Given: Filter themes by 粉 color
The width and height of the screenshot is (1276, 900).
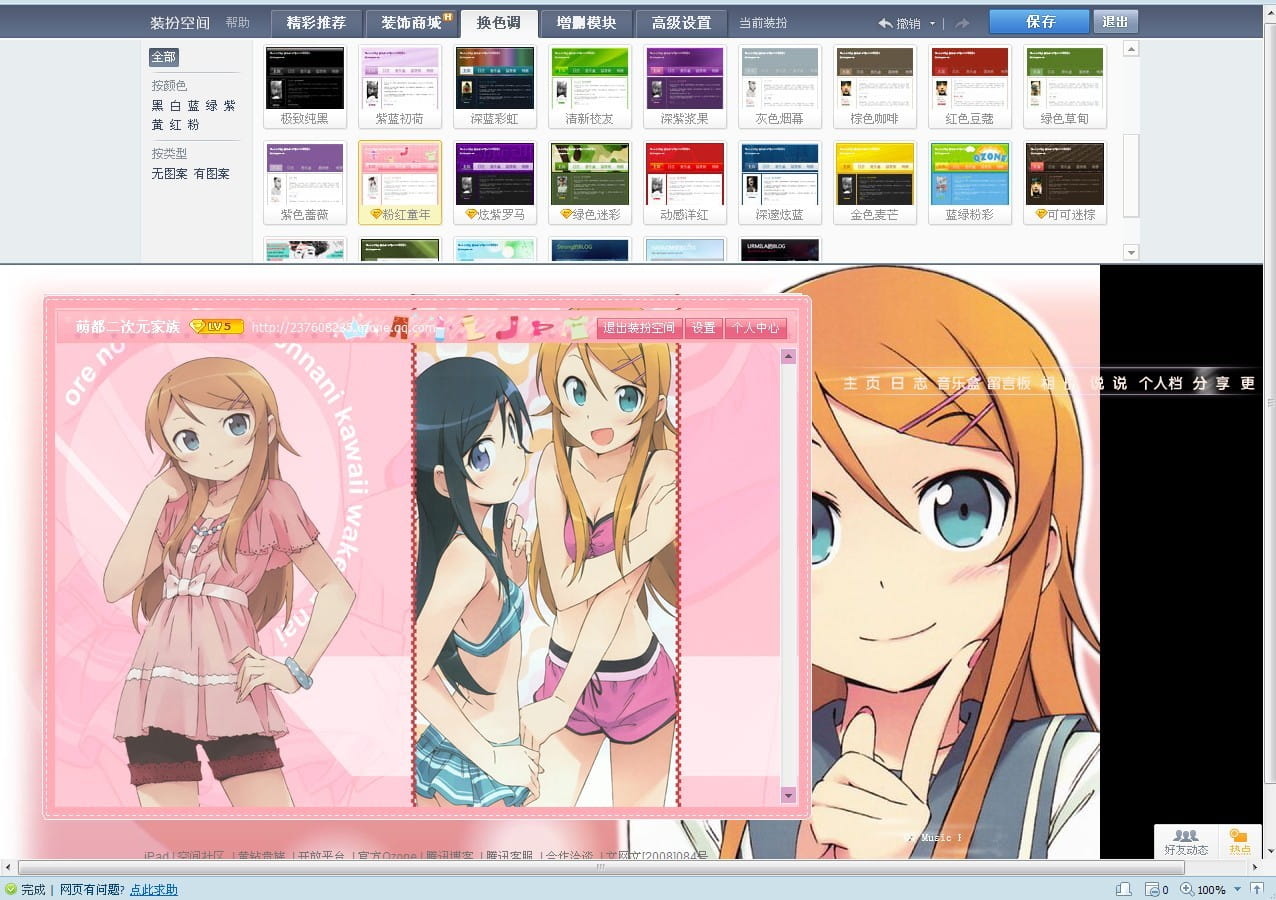Looking at the screenshot, I should click(194, 125).
